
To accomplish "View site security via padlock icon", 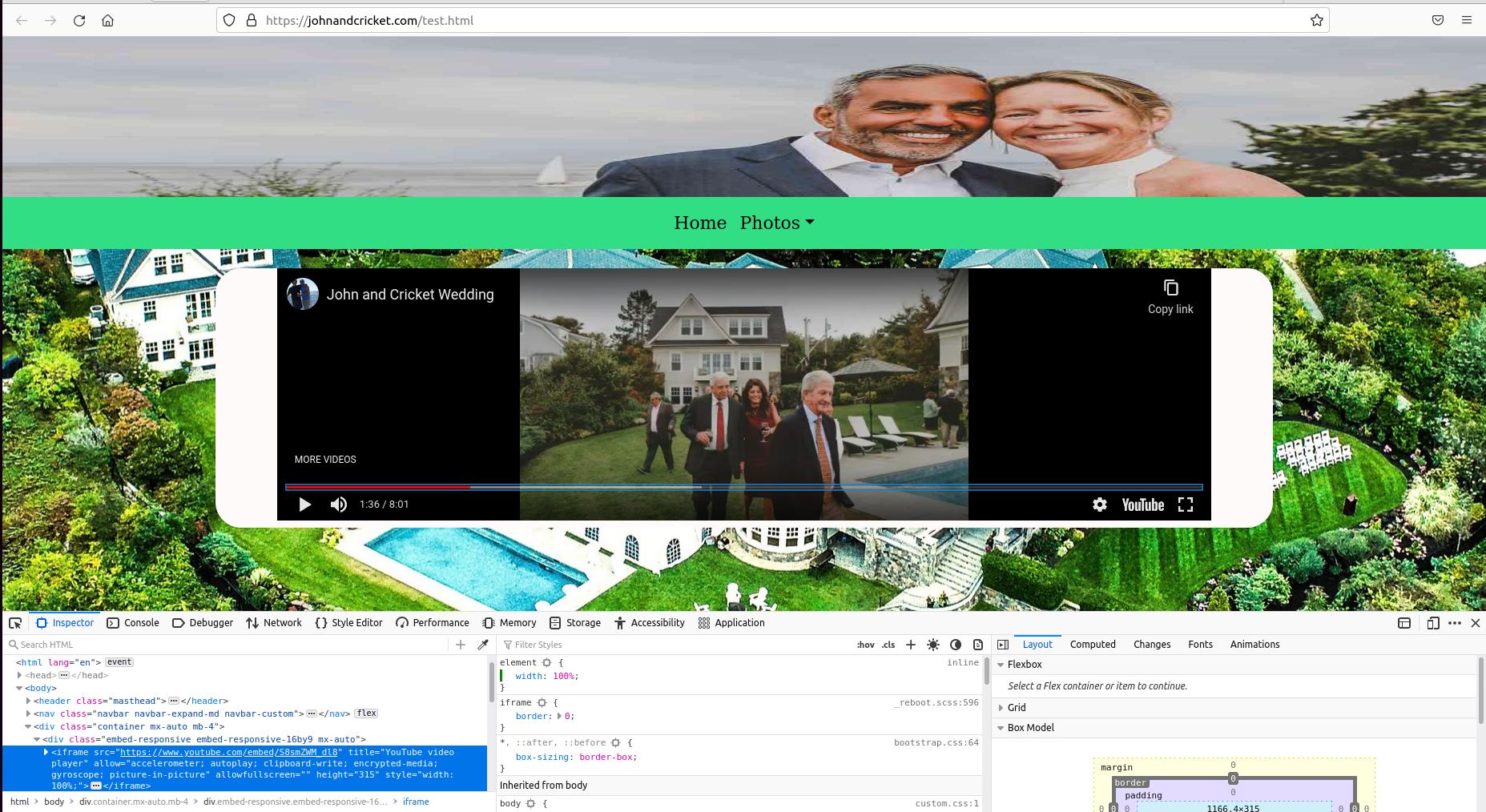I will click(251, 20).
